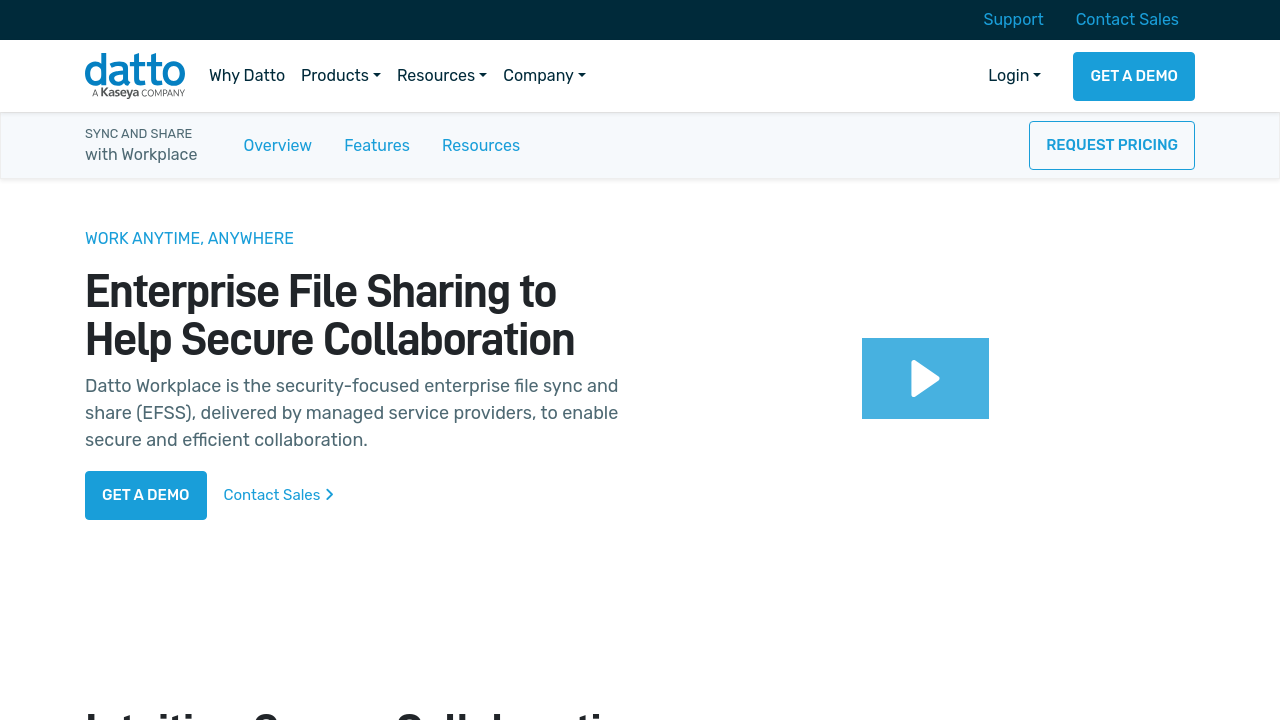Click the Datto Workplace description paragraph
Image resolution: width=1280 pixels, height=720 pixels.
[351, 413]
